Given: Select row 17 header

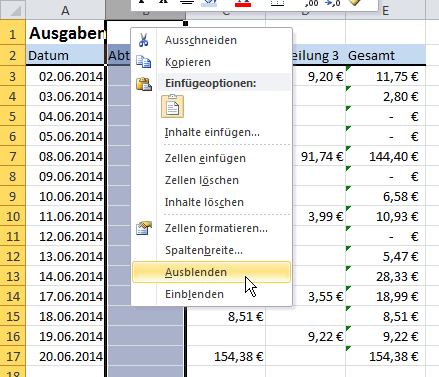Looking at the screenshot, I should click(x=13, y=356).
